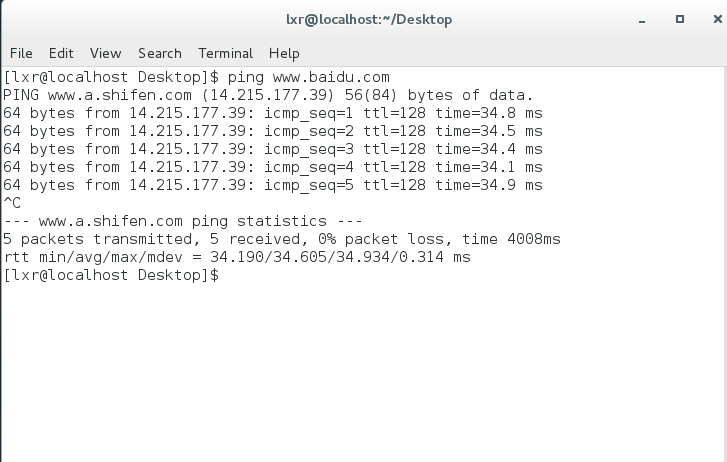Open the Search menu
Viewport: 727px width, 462px height.
[x=160, y=53]
